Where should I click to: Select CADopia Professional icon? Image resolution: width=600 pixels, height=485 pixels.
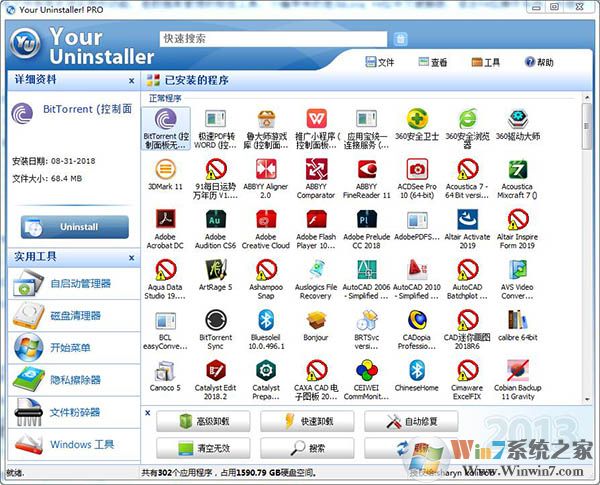(x=417, y=320)
